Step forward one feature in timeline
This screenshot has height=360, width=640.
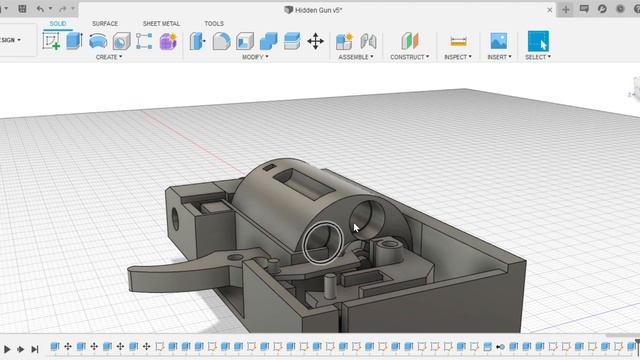[x=20, y=349]
